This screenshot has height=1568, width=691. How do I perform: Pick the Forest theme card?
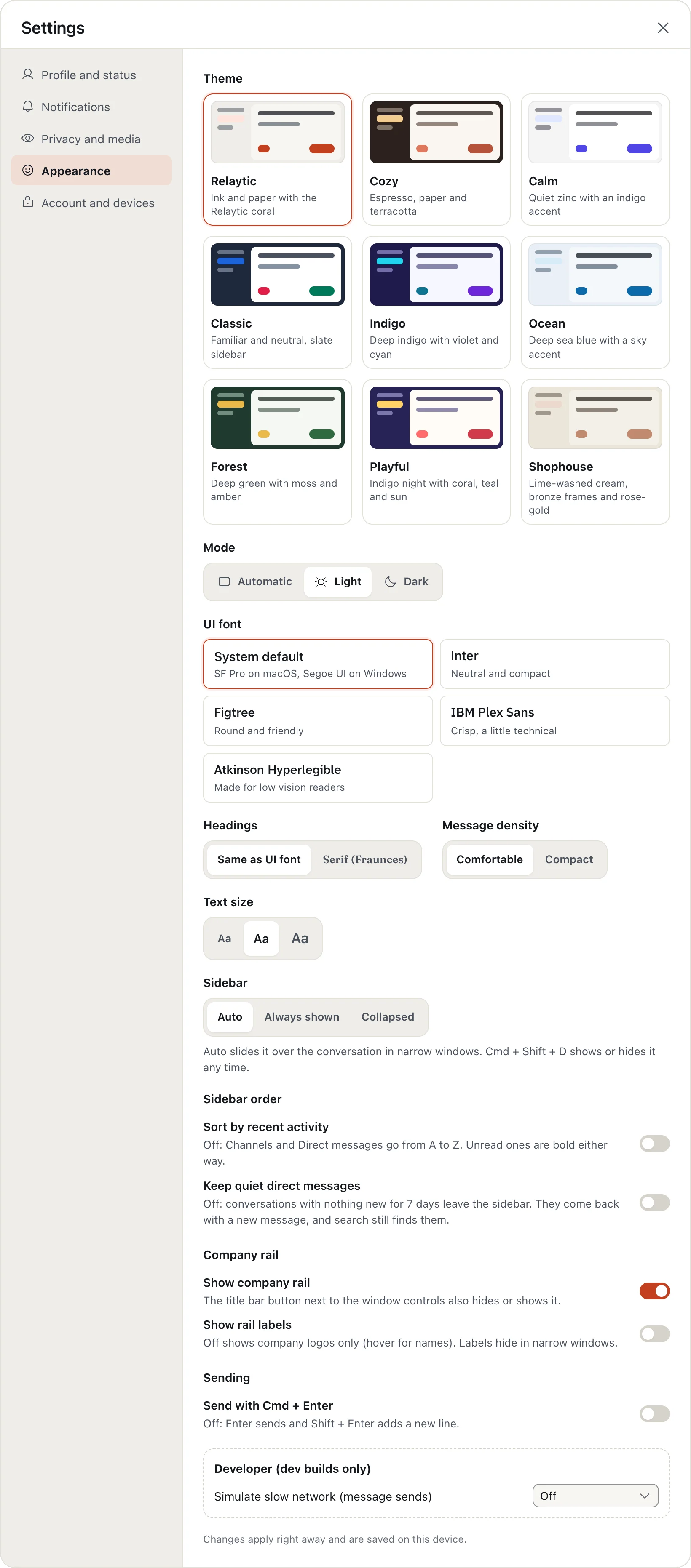point(277,452)
